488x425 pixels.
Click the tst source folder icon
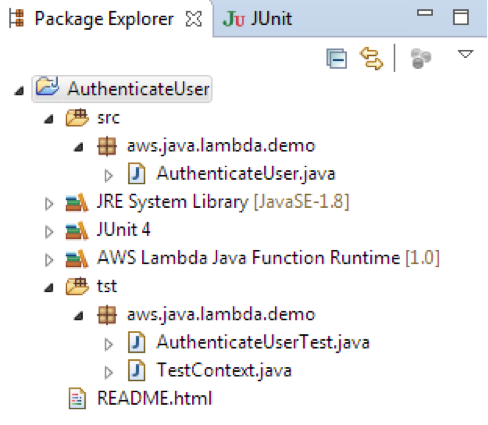(77, 286)
